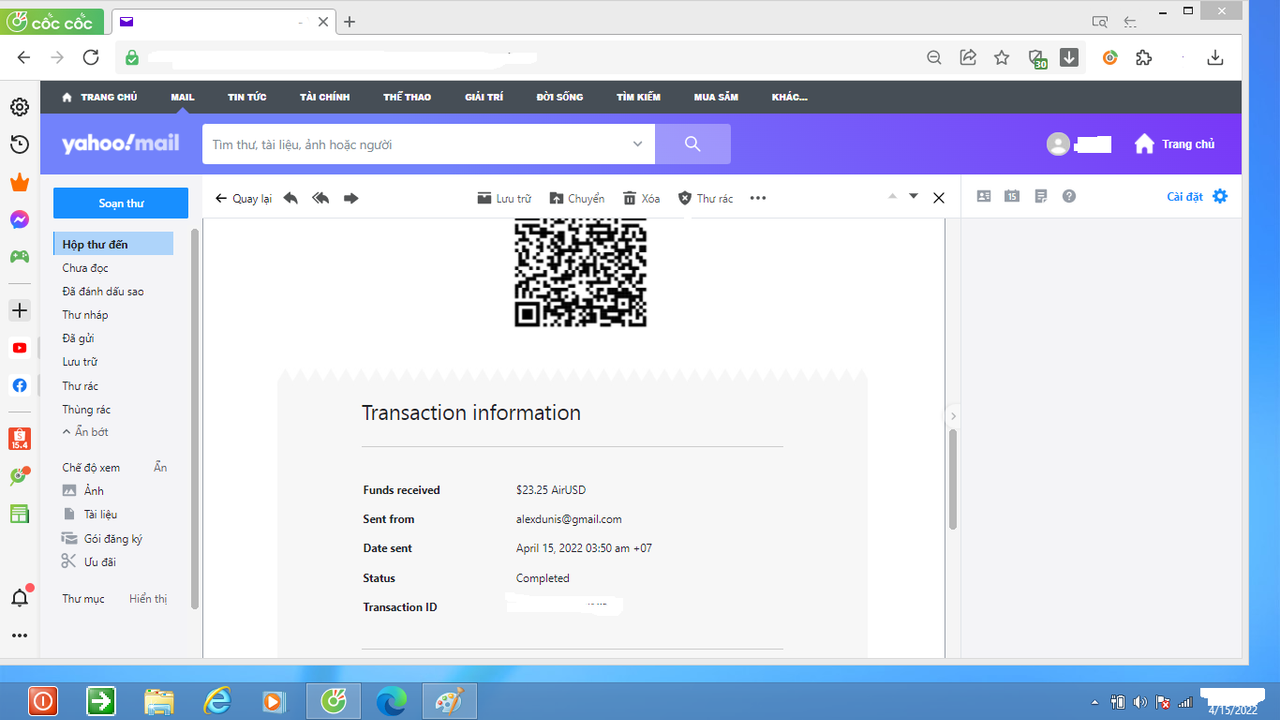The image size is (1280, 720).
Task: Move email using Chuyển button
Action: pyautogui.click(x=577, y=198)
